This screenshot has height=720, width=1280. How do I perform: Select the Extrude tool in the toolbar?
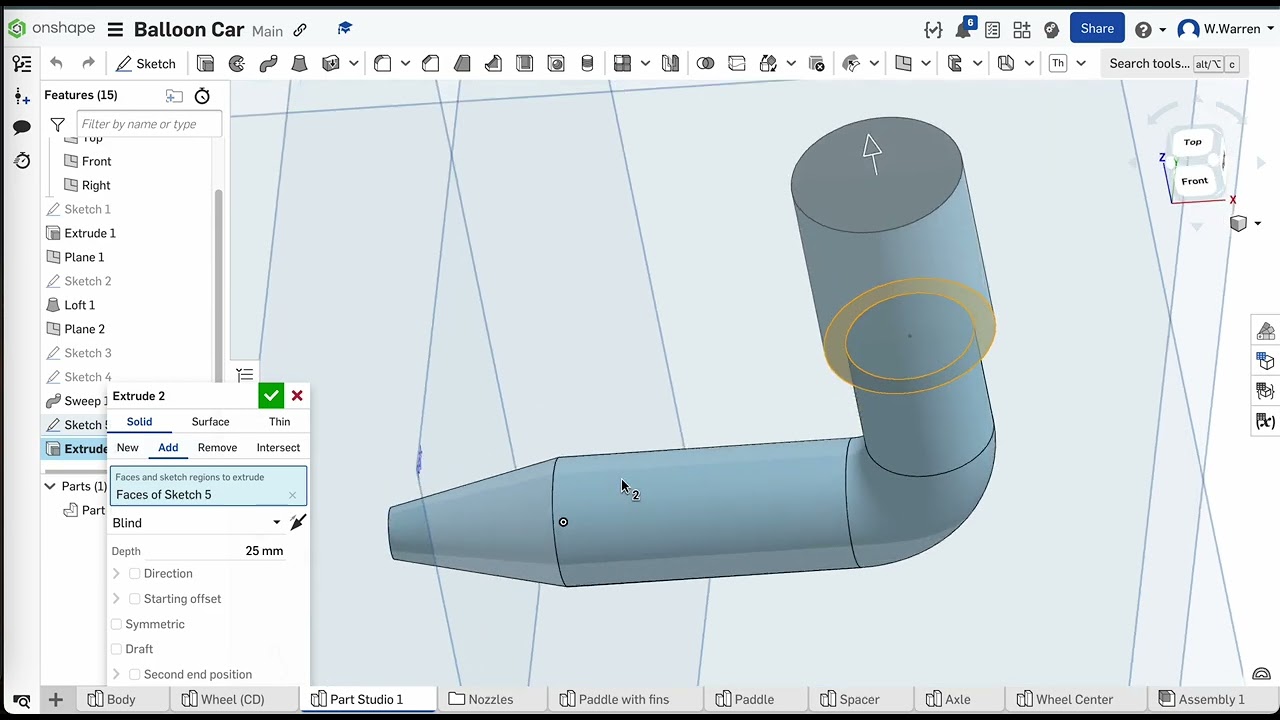point(205,64)
